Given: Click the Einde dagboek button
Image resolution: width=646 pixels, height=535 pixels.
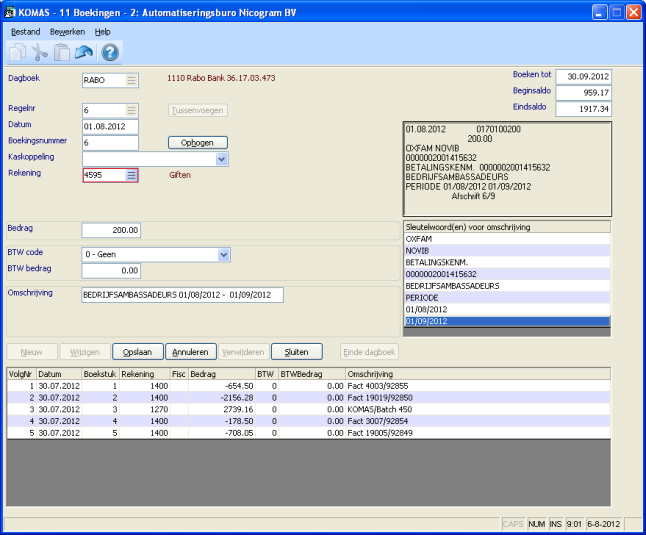Looking at the screenshot, I should pos(369,352).
